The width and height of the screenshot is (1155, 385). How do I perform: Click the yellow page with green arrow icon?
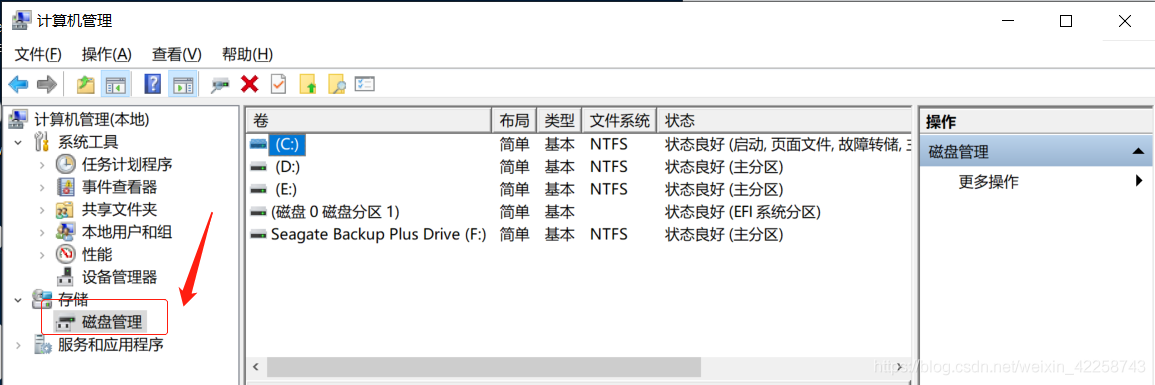point(308,85)
